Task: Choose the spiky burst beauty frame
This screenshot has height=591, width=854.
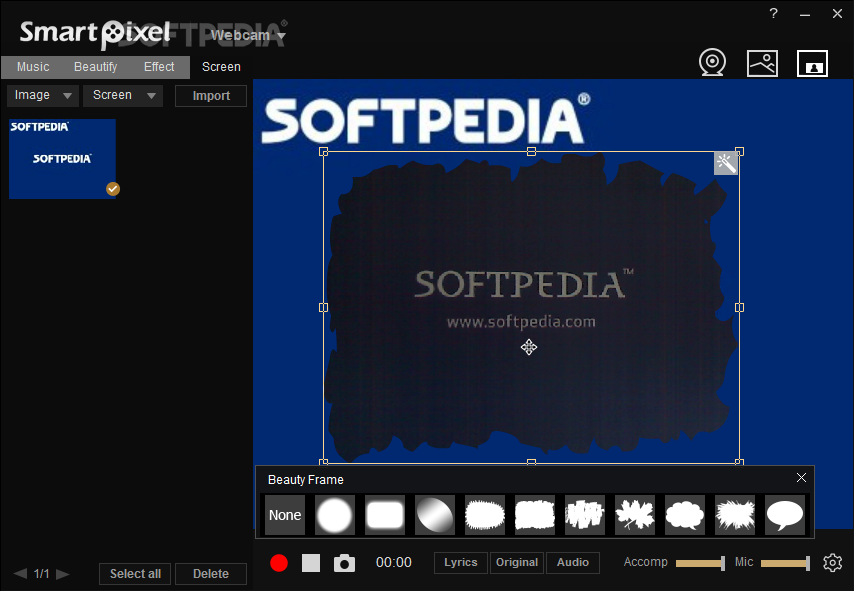Action: pyautogui.click(x=735, y=515)
